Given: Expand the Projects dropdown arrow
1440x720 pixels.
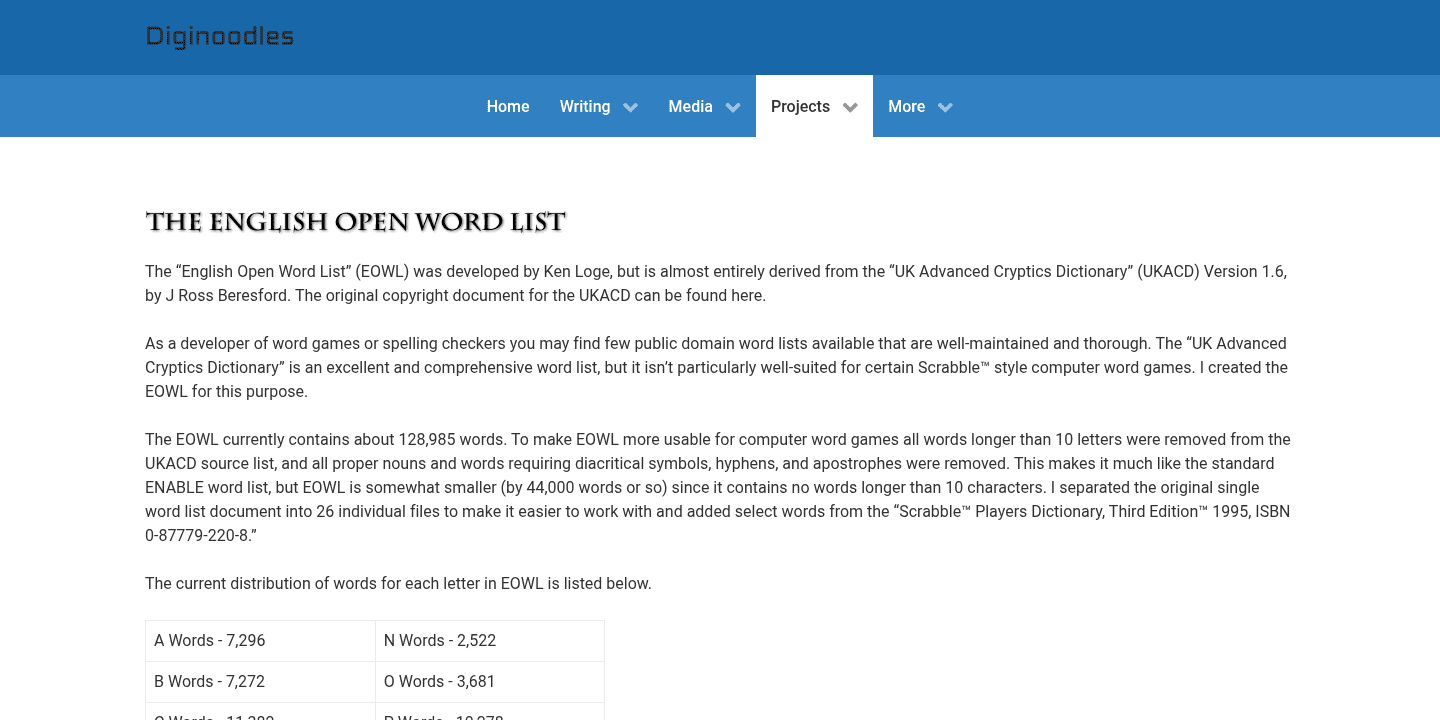Looking at the screenshot, I should [x=850, y=106].
